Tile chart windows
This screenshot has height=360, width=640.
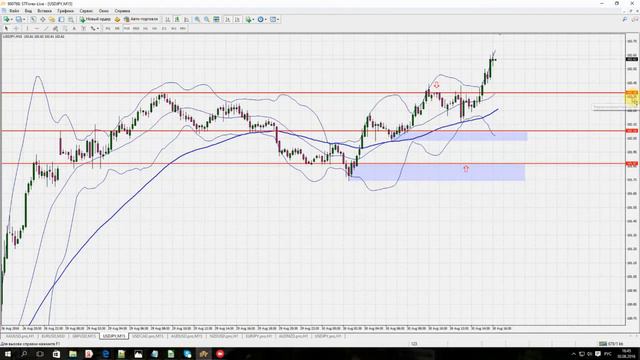(x=216, y=19)
